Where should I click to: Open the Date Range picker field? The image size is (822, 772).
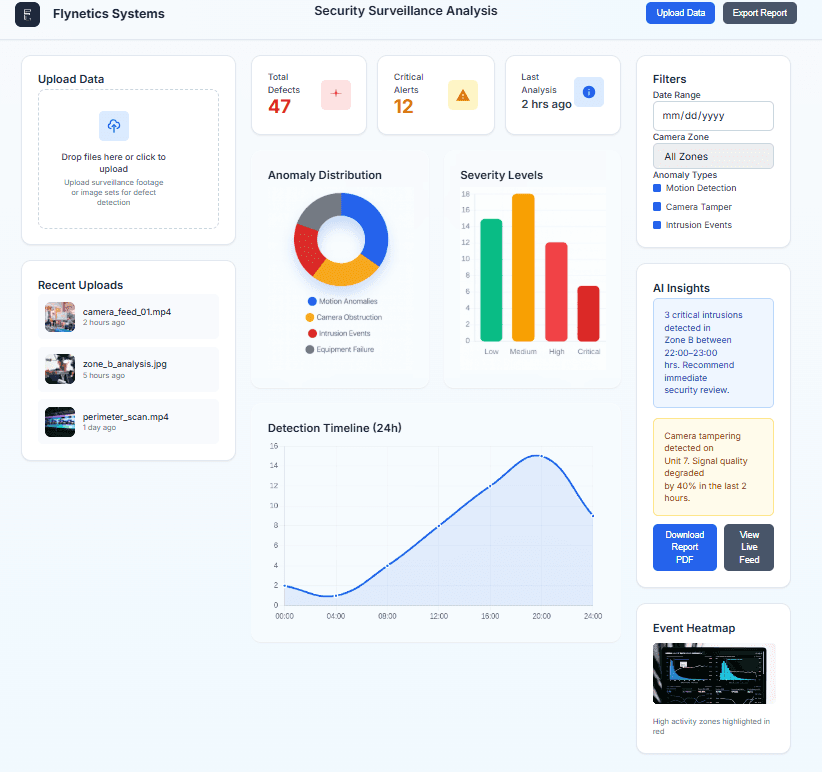point(713,116)
